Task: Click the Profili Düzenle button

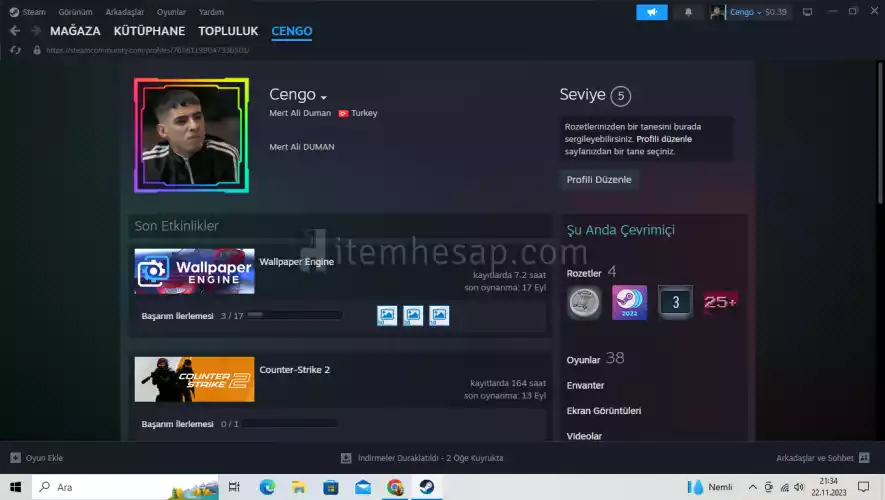Action: coord(599,179)
